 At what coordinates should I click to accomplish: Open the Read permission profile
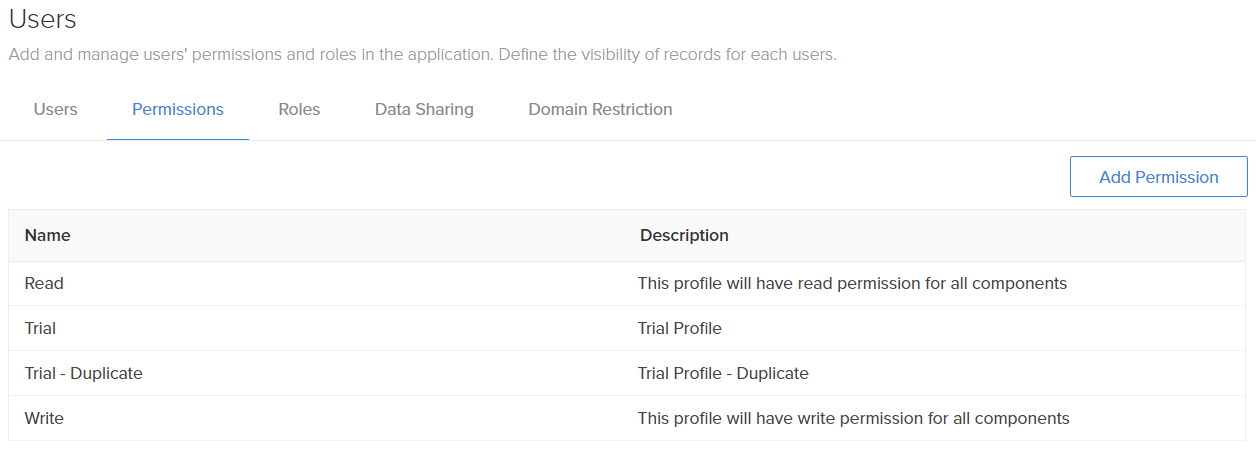coord(44,283)
